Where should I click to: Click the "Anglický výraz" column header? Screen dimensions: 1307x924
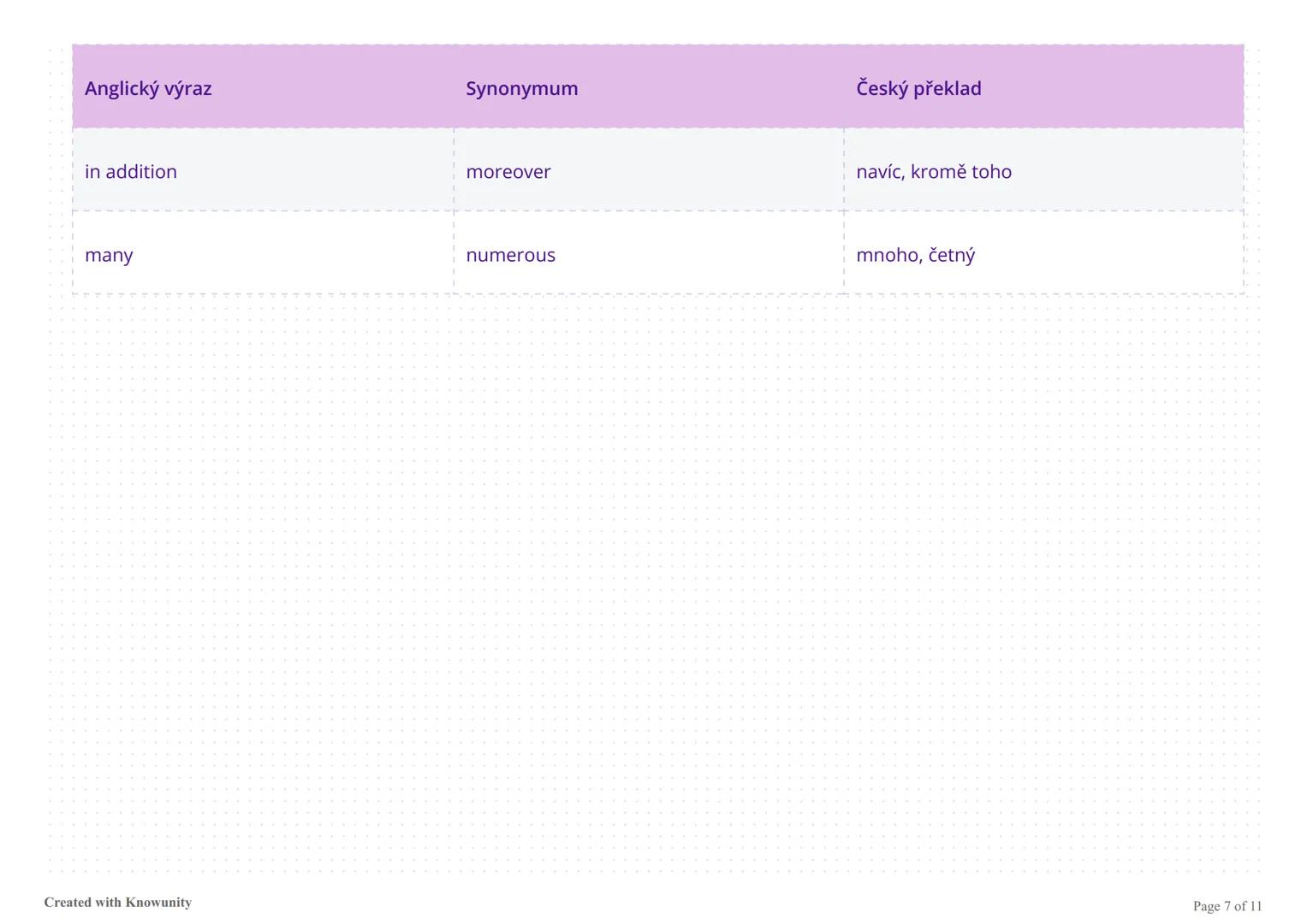tap(148, 88)
